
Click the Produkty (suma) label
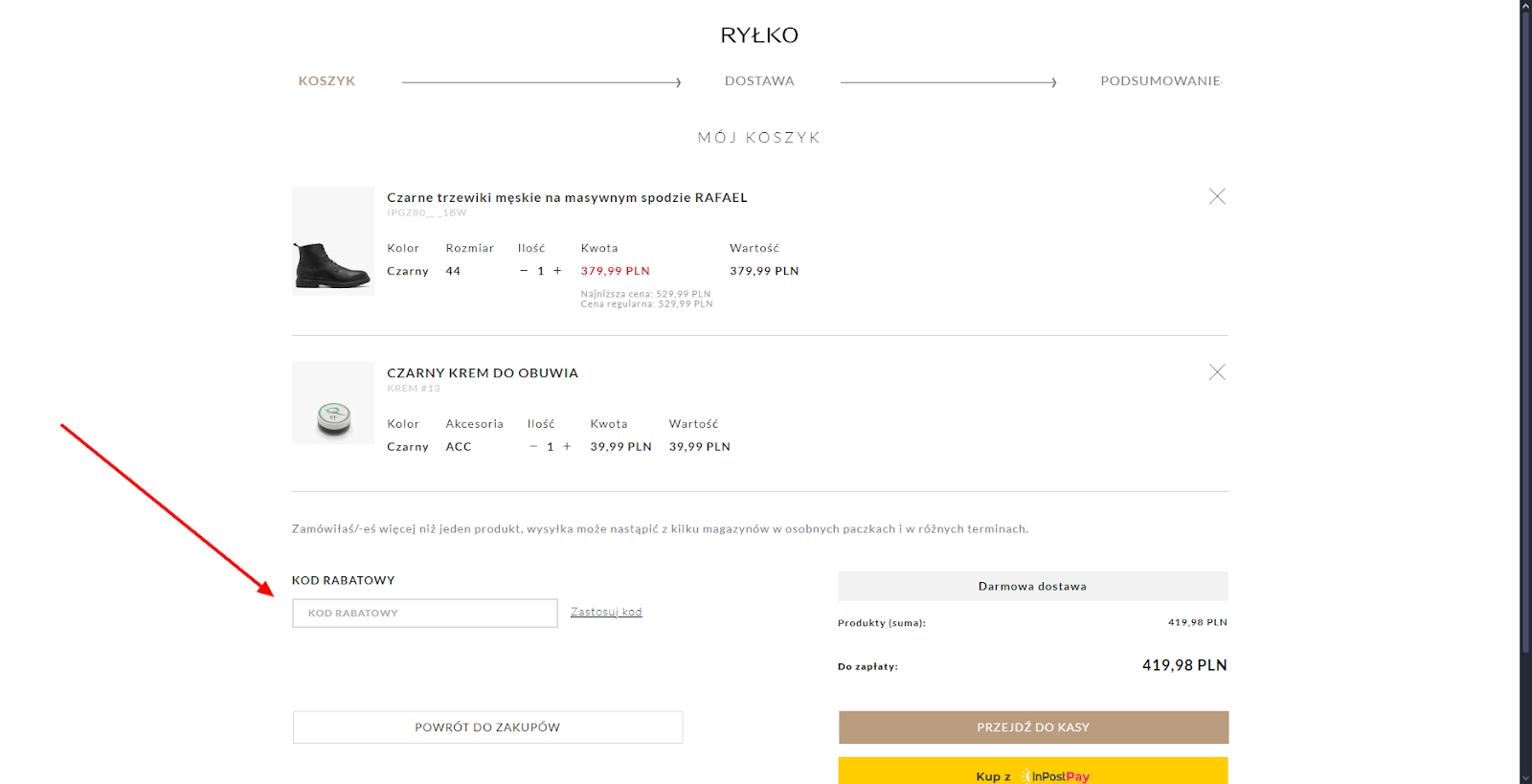coord(882,623)
